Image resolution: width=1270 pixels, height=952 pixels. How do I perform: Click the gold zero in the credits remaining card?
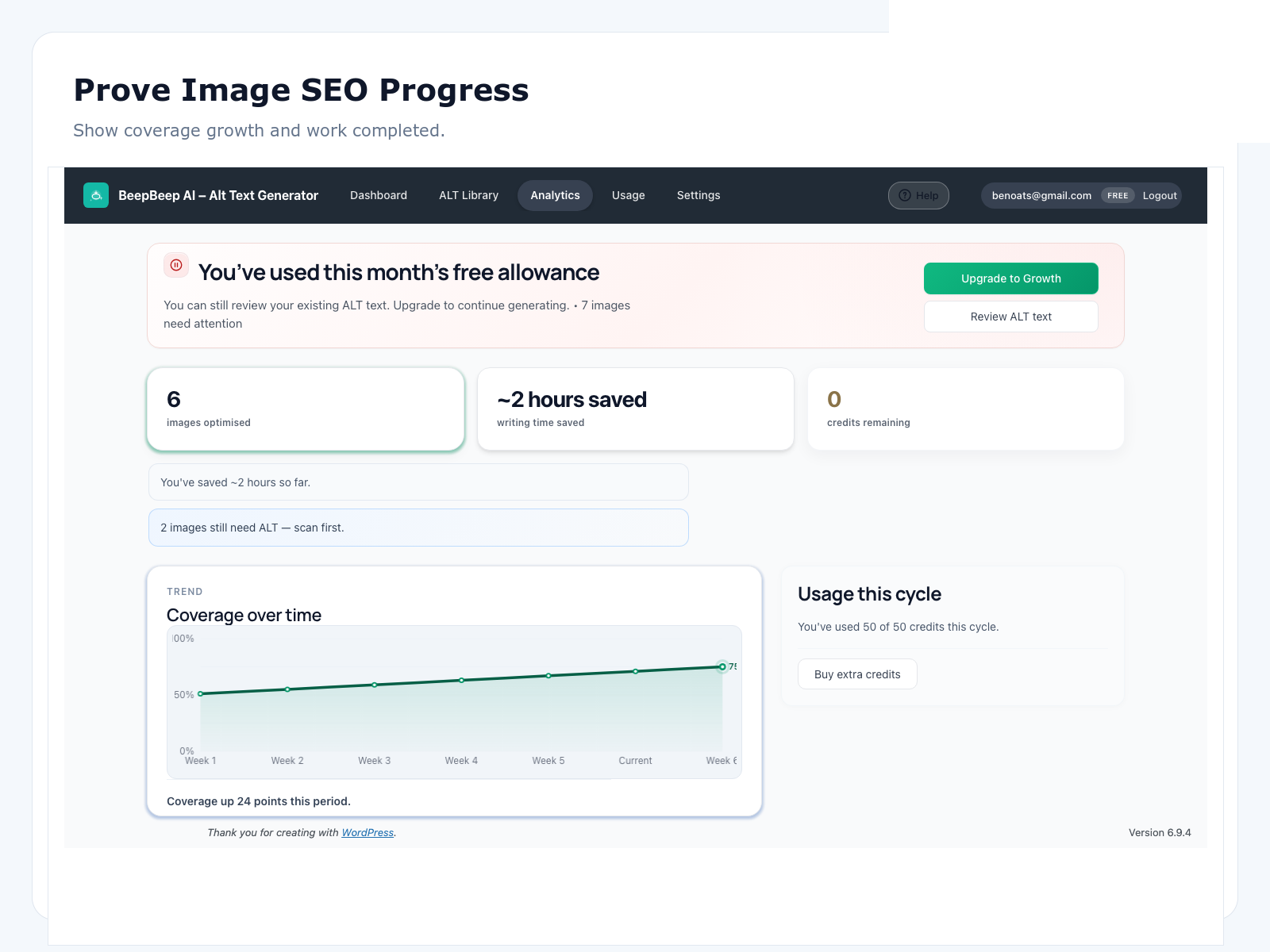[834, 400]
